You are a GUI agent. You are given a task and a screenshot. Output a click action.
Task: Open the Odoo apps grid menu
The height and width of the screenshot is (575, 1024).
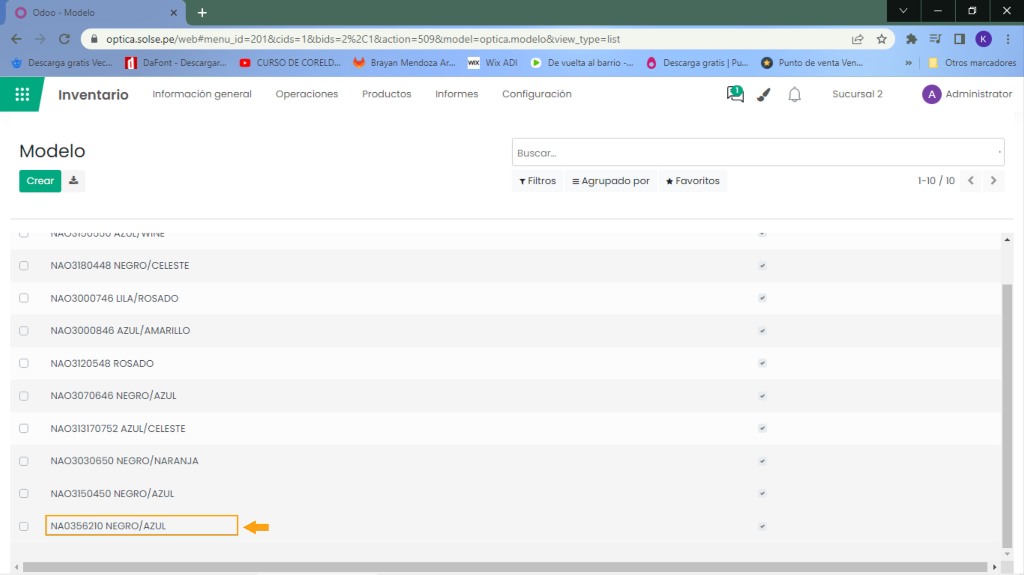22,94
